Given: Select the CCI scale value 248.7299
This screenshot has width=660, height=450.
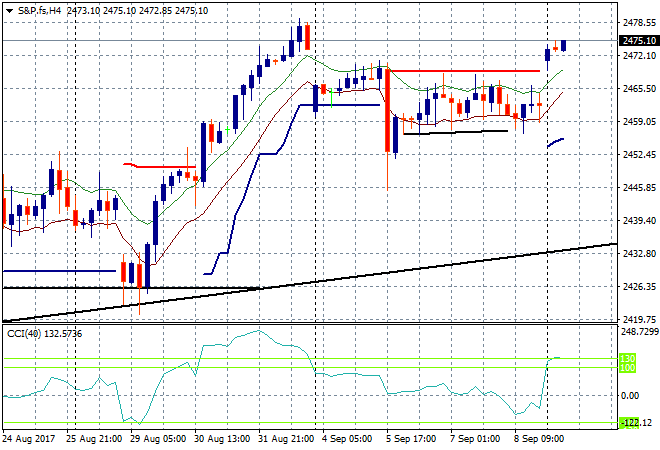Looking at the screenshot, I should click(x=640, y=332).
